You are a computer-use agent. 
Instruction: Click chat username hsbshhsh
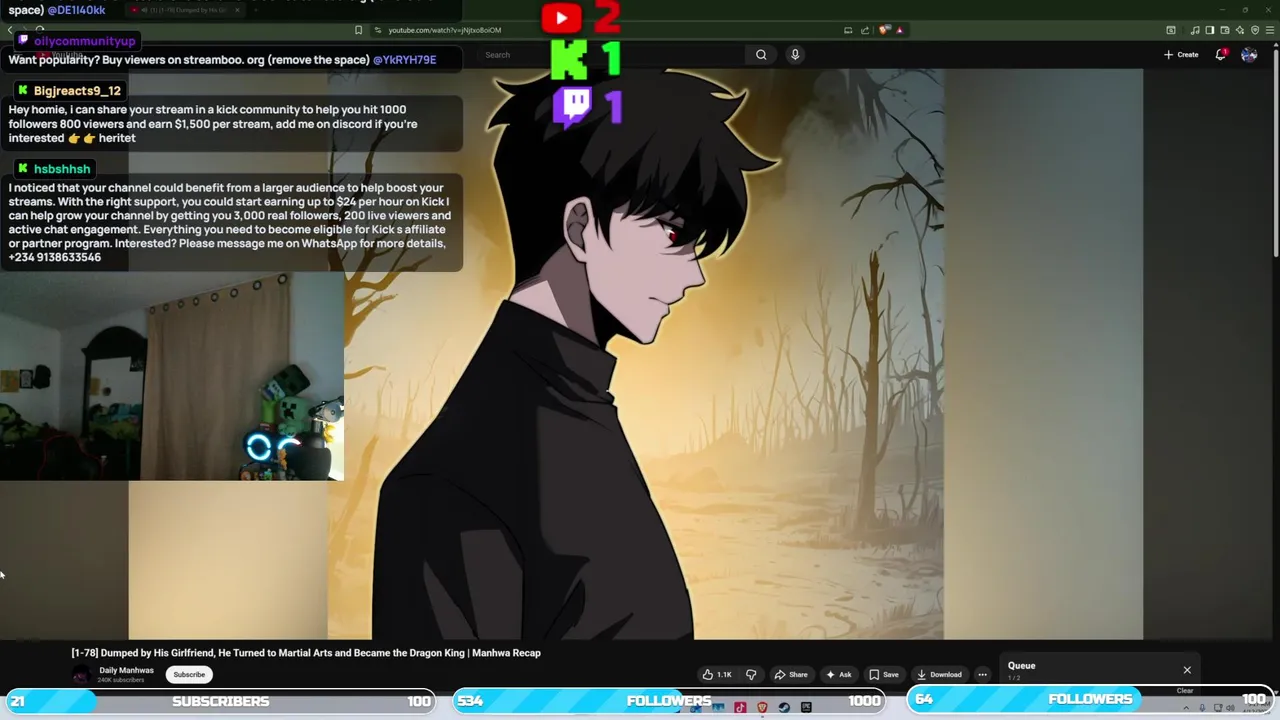[x=62, y=169]
